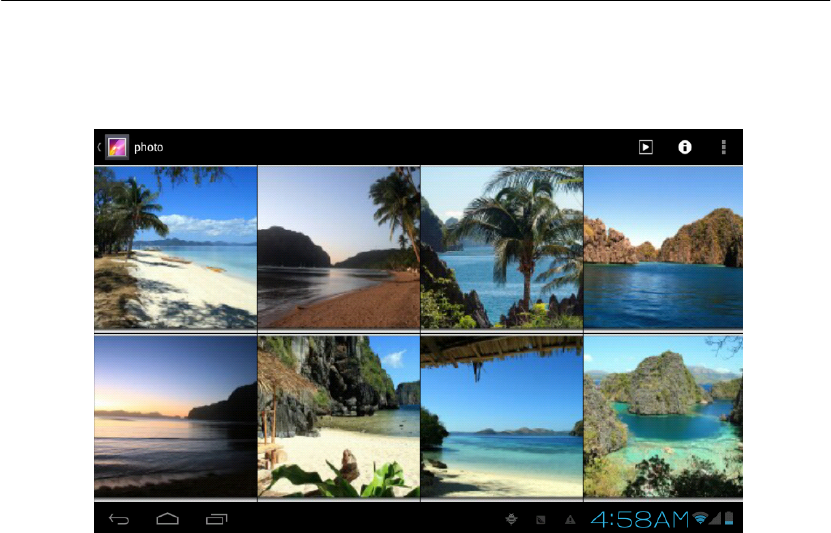Go up using the back chevron by Gallery icon
Viewport: 831px width, 533px height.
(99, 147)
